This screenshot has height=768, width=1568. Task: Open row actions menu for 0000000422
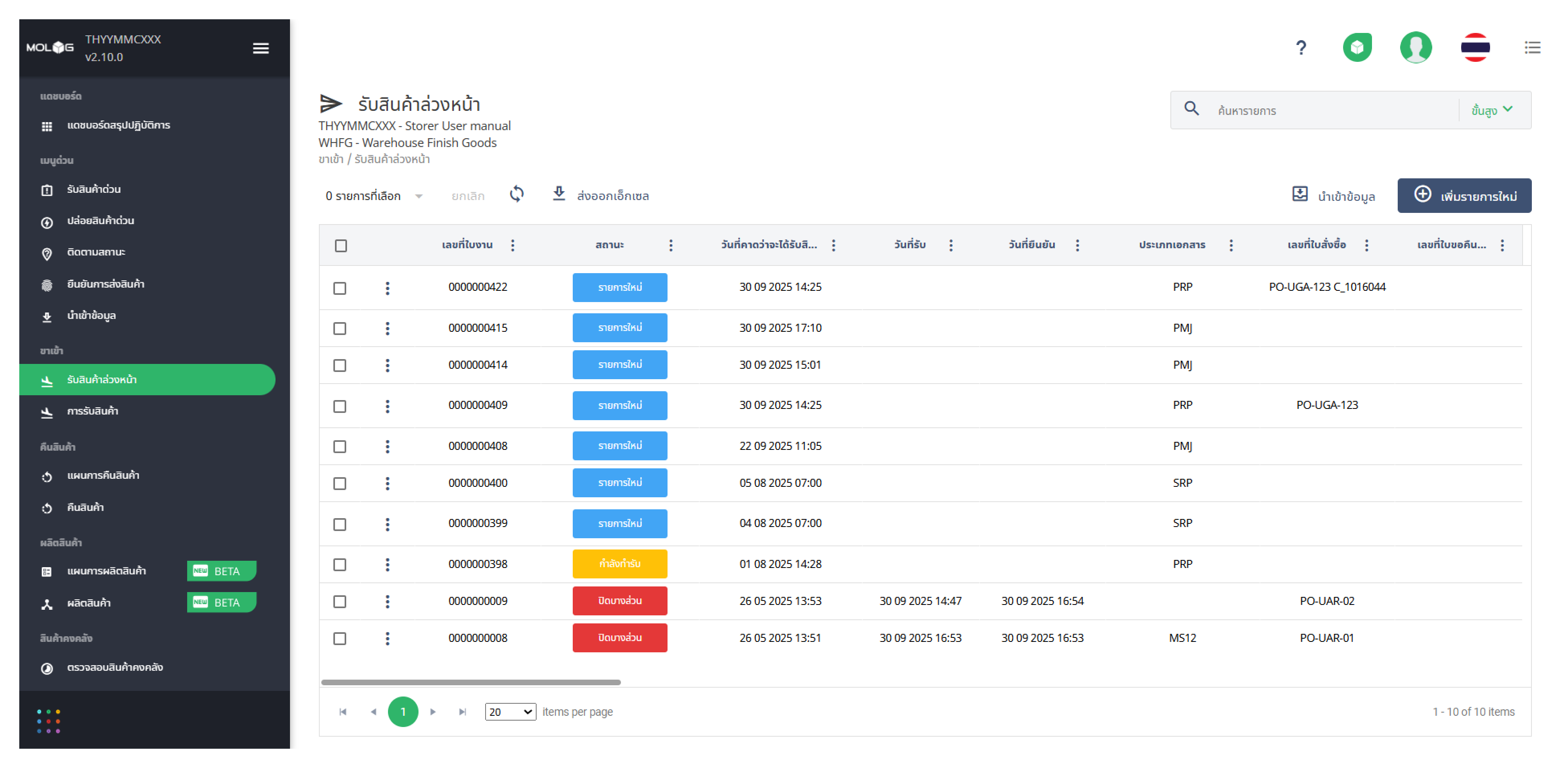(387, 288)
